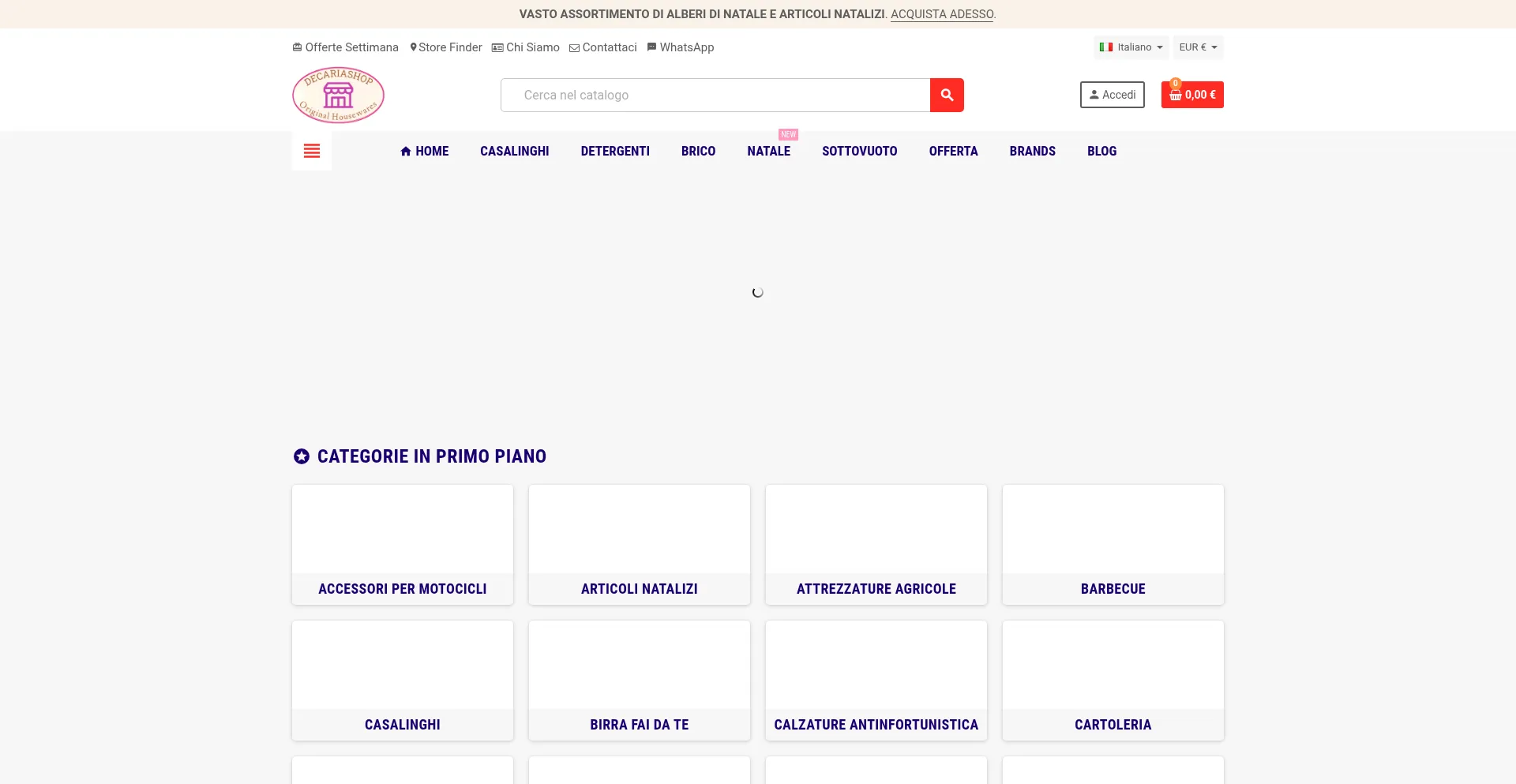Click the Accedi login button

(x=1112, y=95)
